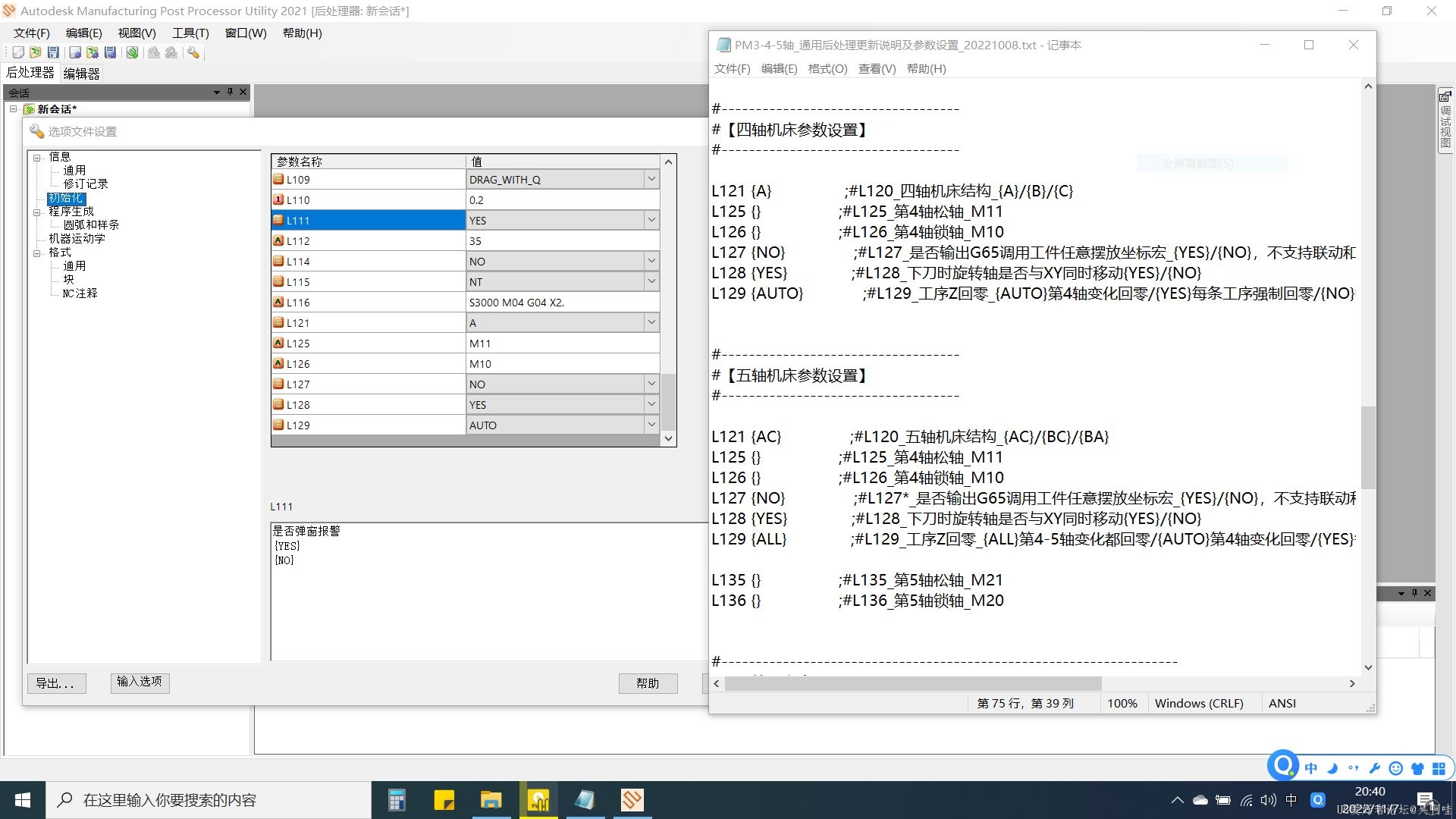Open sticky notes app in taskbar
The image size is (1456, 819).
444,800
